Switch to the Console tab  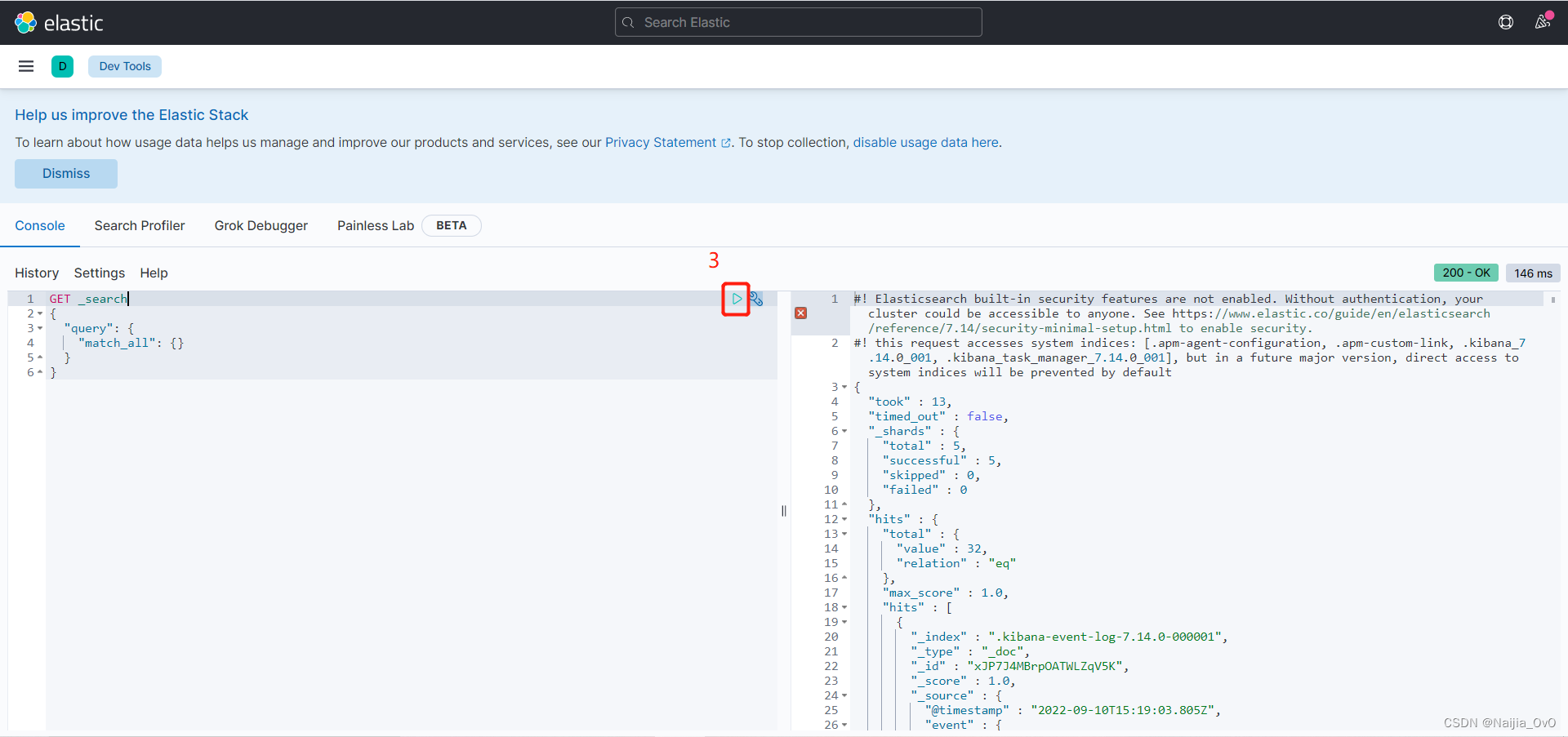click(40, 225)
